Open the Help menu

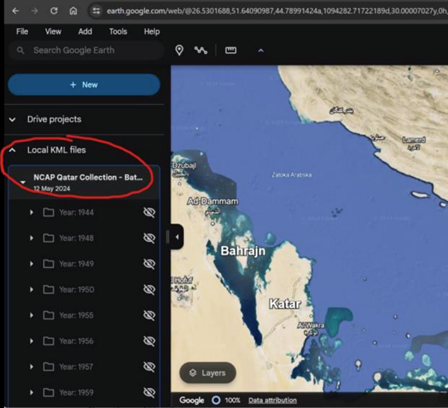tap(152, 32)
